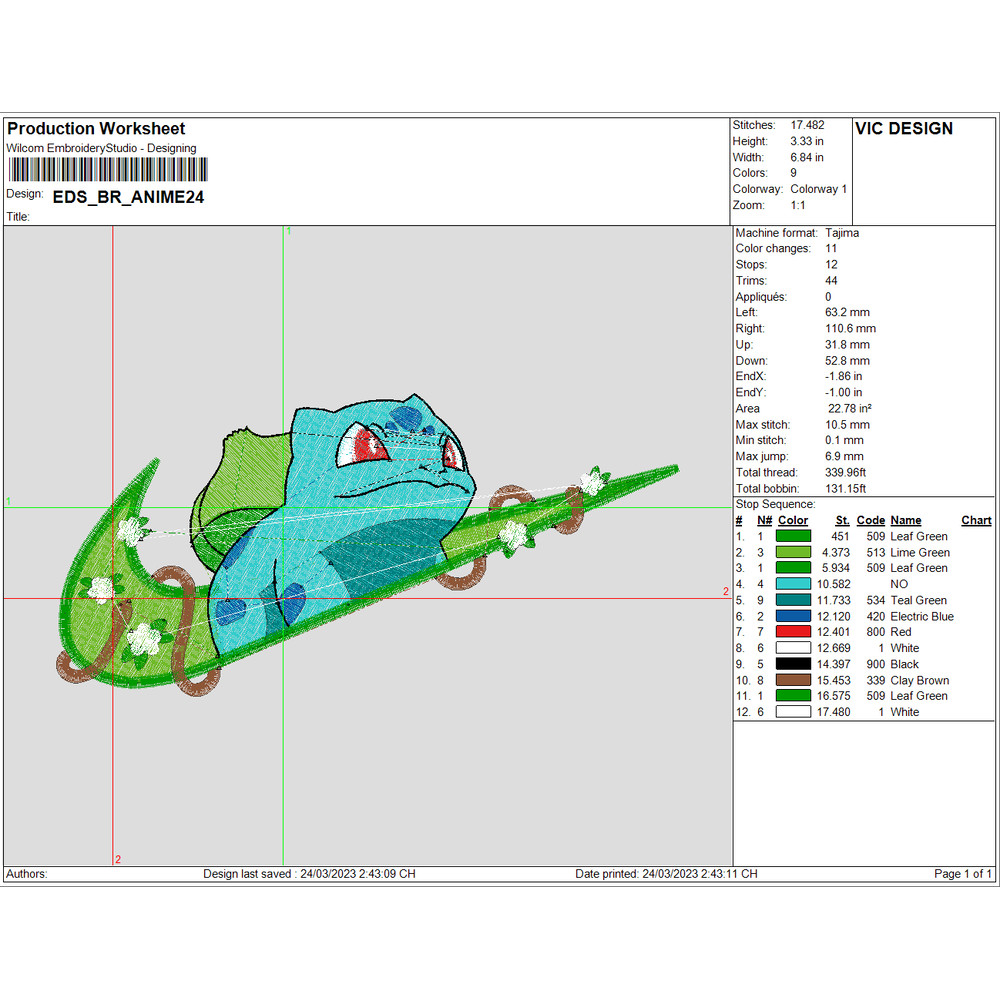This screenshot has height=1000, width=1000.
Task: Click the design name EDS_BR_ANIME24
Action: [128, 197]
